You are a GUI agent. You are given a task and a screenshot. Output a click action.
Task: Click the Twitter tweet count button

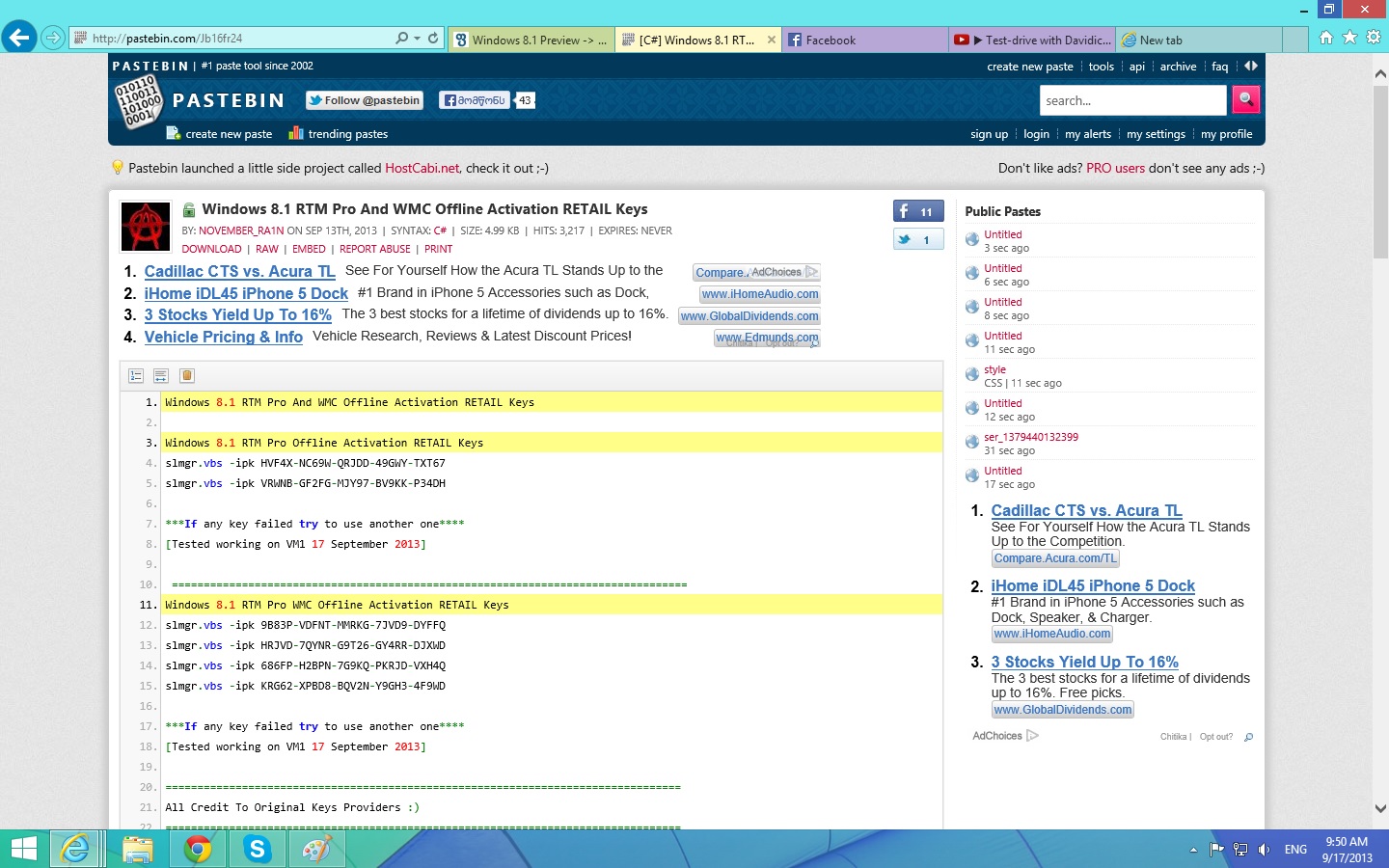coord(918,239)
